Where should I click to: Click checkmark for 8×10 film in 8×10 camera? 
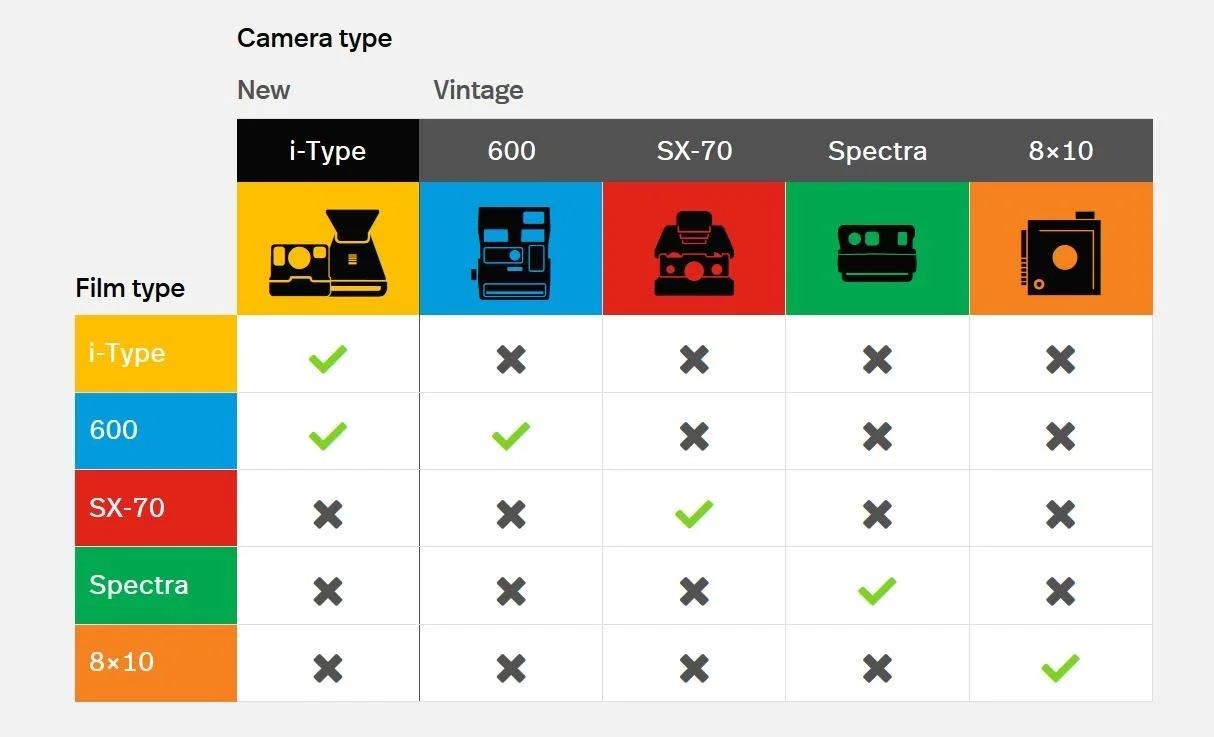point(1060,667)
